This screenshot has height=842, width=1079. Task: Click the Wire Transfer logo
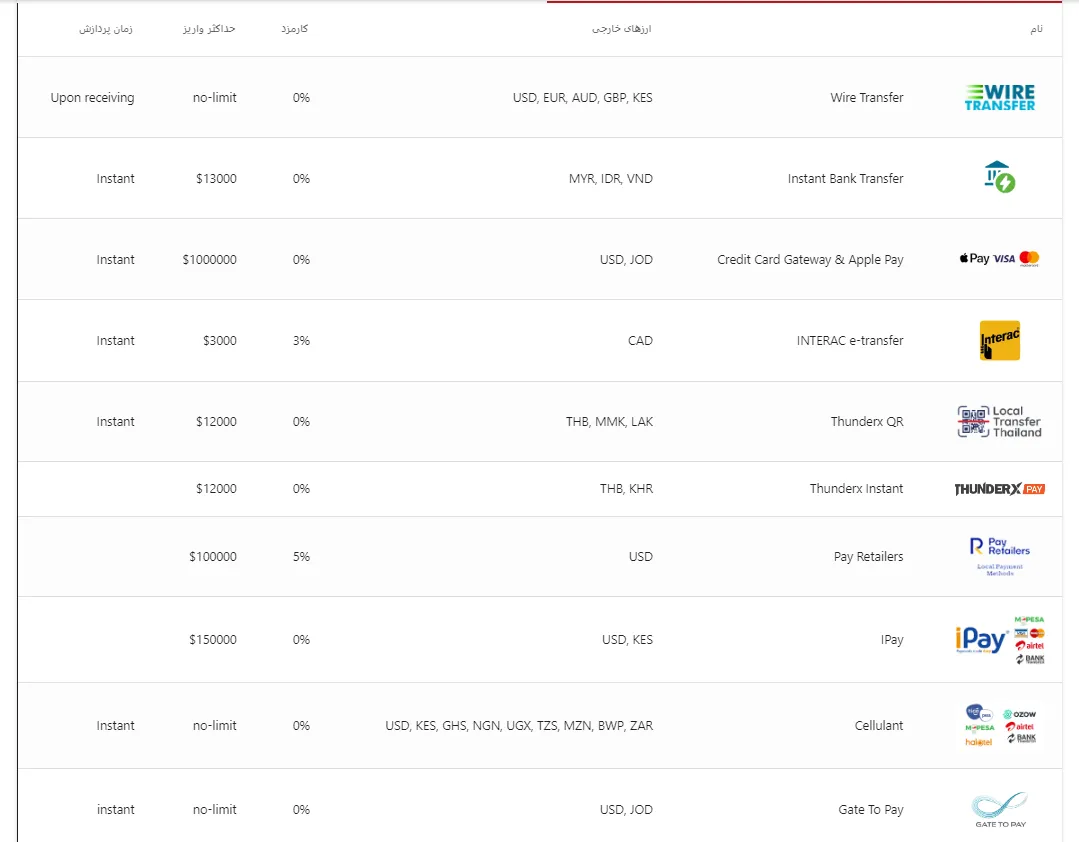(999, 97)
